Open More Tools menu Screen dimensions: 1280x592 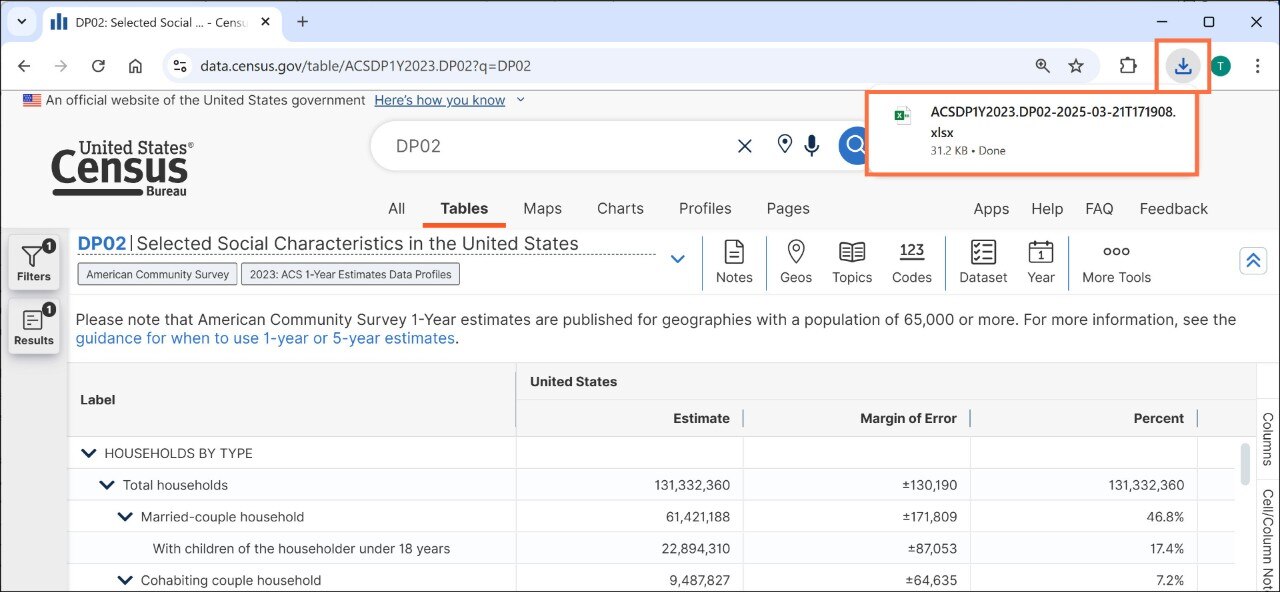point(1116,262)
